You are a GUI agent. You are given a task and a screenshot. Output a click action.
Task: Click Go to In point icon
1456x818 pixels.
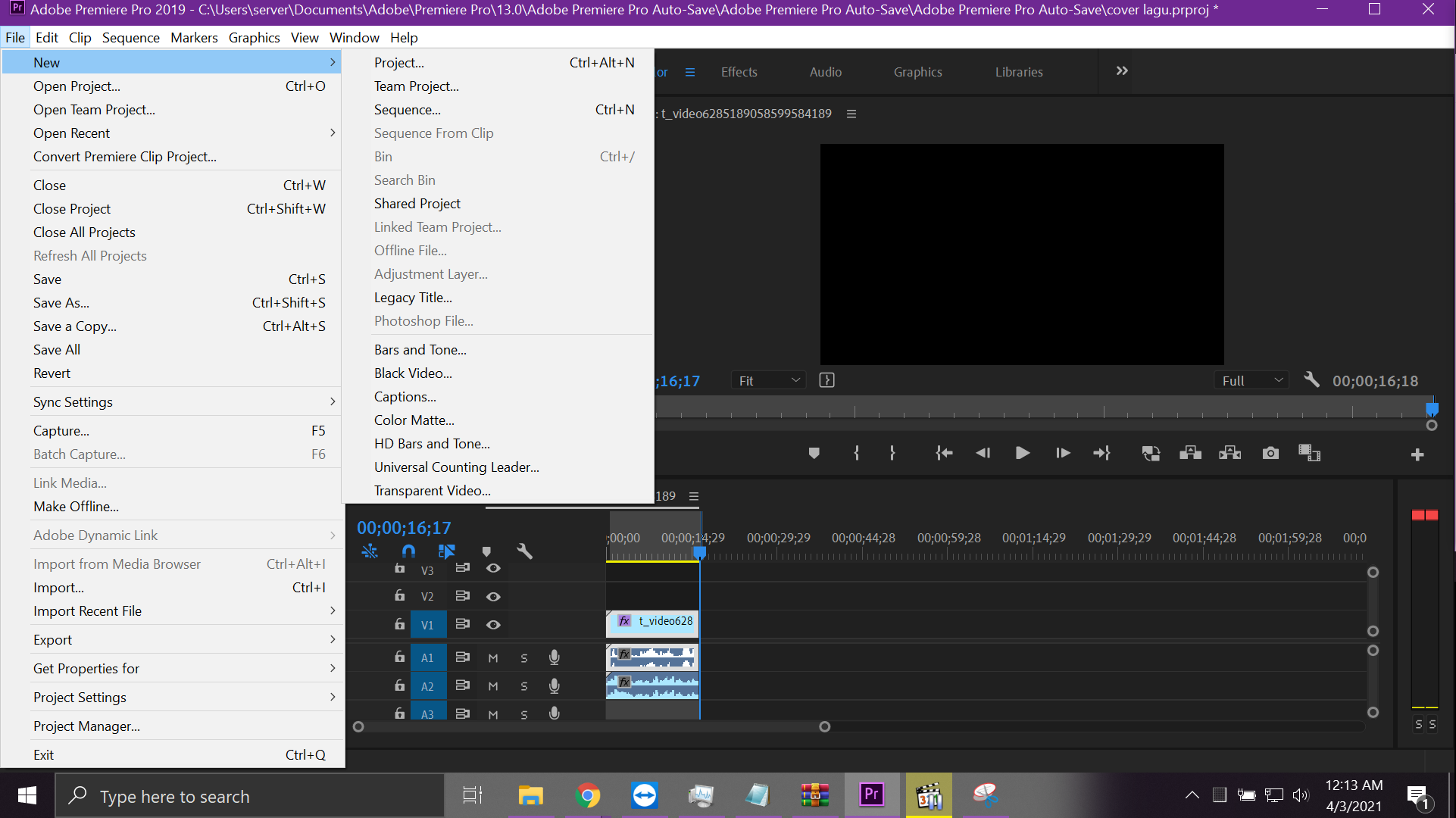coord(944,453)
